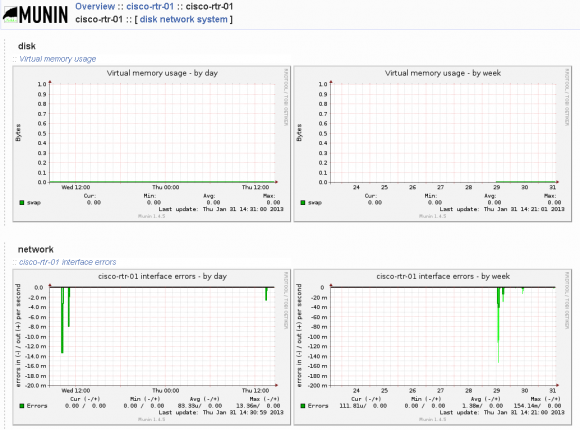This screenshot has height=430, width=580.
Task: Open the blue cisco-rtr-01 breadcrumb link
Action: [150, 6]
